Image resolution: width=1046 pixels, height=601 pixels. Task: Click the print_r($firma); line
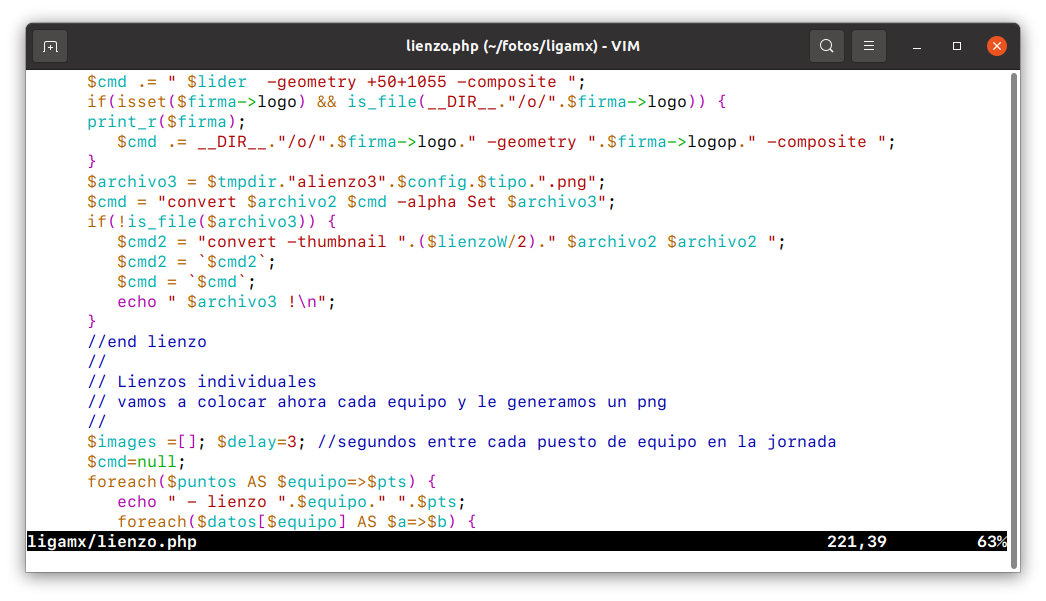[x=166, y=122]
